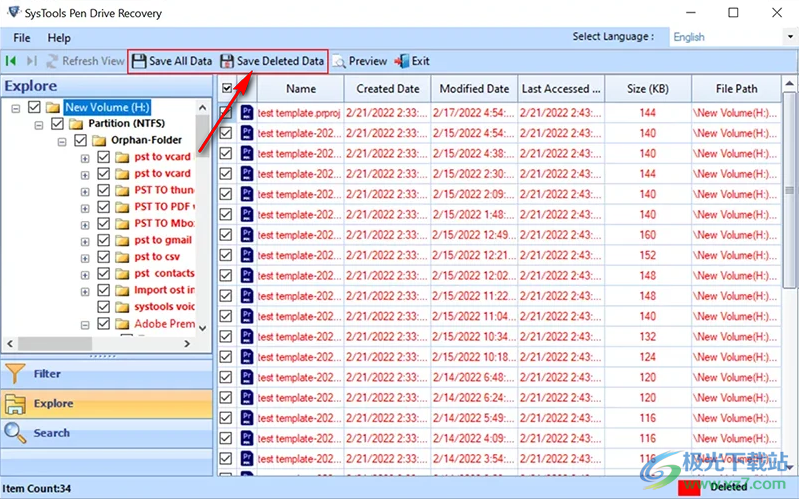Uncheck the New Volume (H:) checkbox
799x500 pixels.
click(34, 107)
